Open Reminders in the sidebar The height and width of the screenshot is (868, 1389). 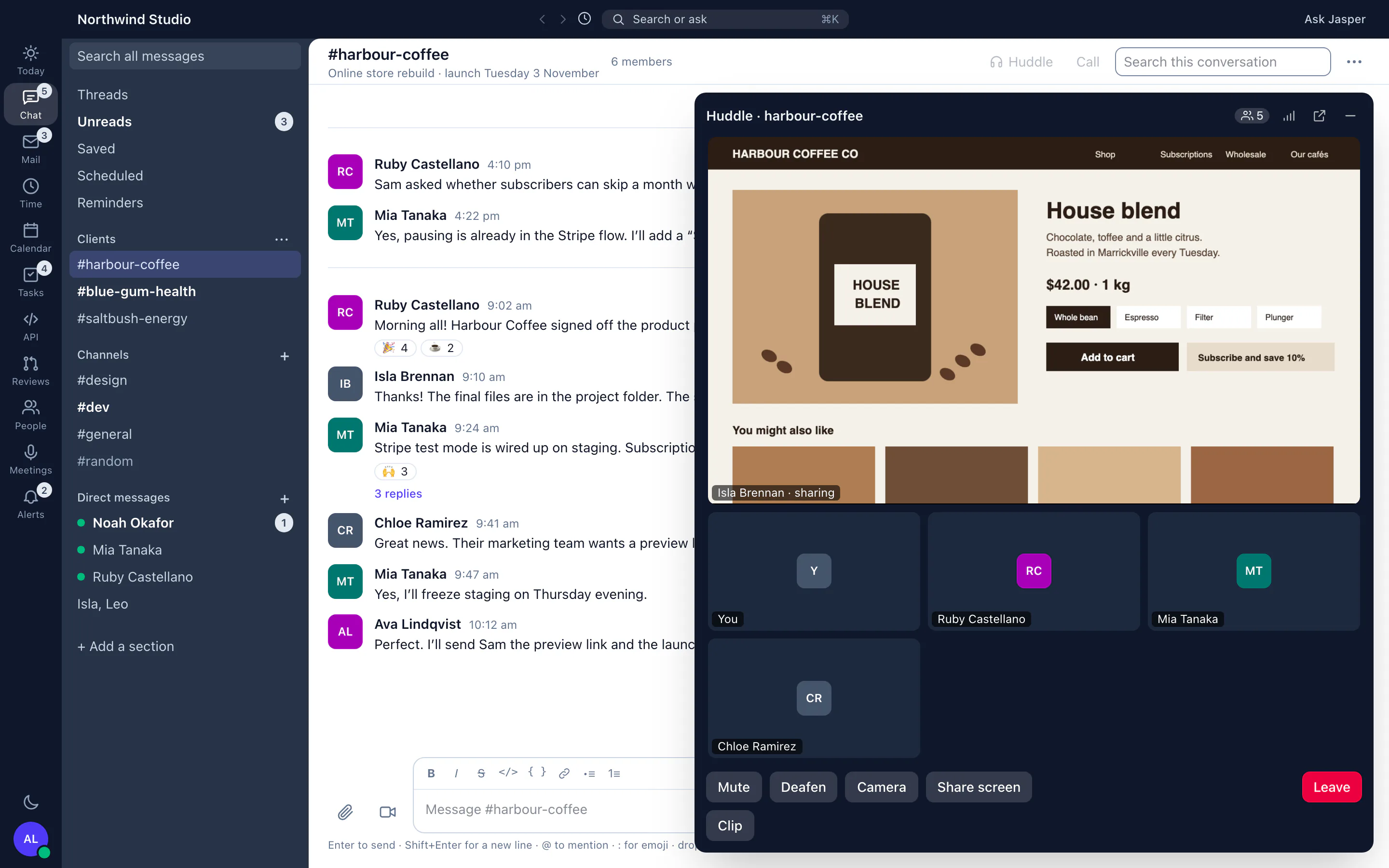(x=185, y=203)
